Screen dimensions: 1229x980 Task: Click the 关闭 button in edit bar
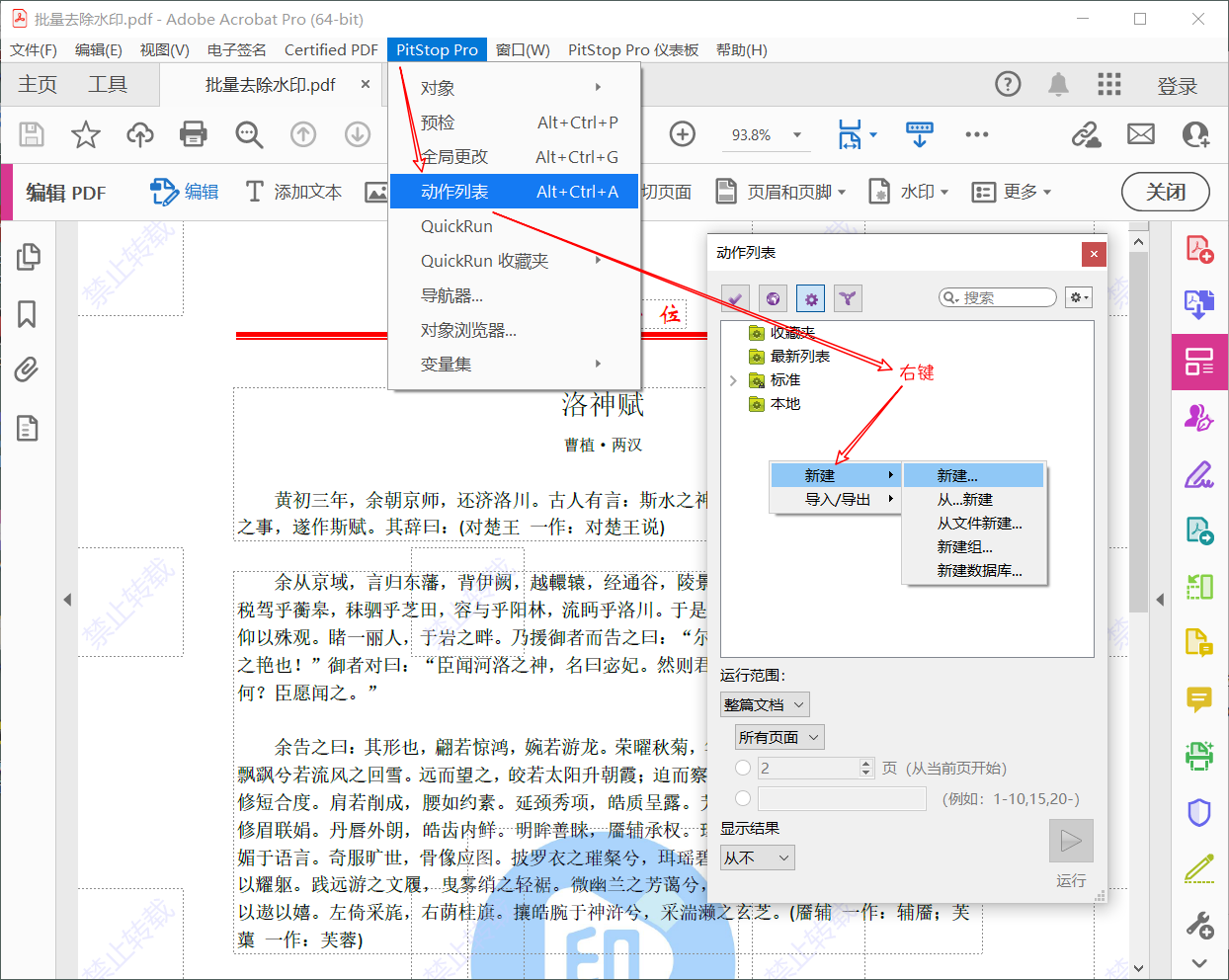point(1166,192)
